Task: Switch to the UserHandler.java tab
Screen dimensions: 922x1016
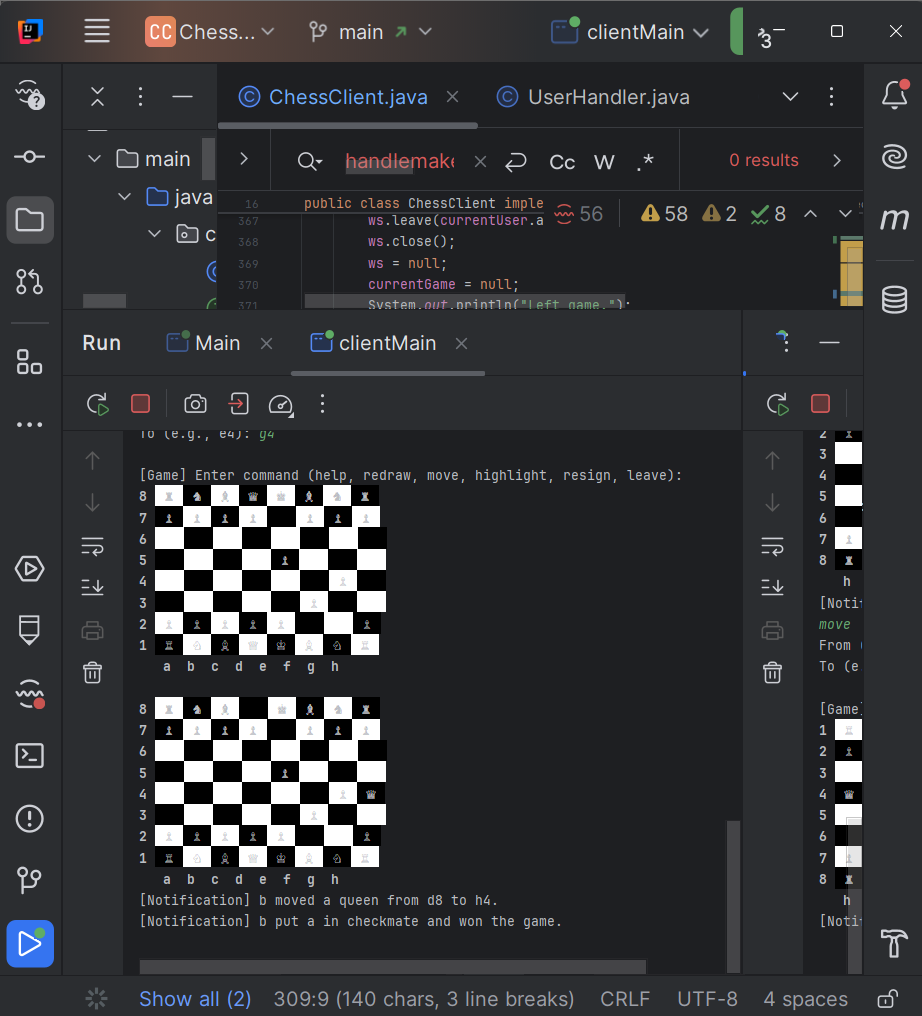Action: pos(608,97)
